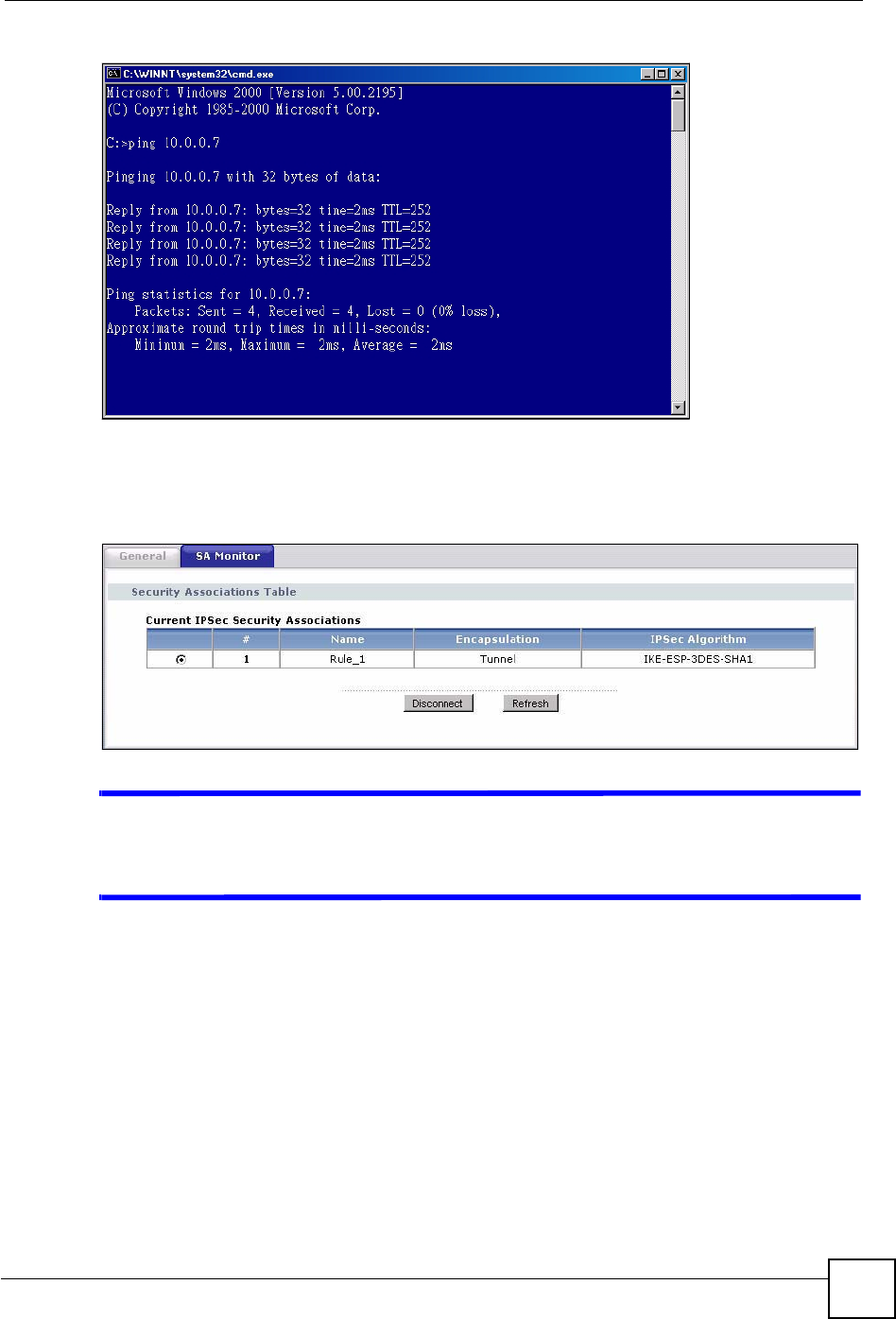Click the scroll up arrow in cmd window

[x=678, y=92]
